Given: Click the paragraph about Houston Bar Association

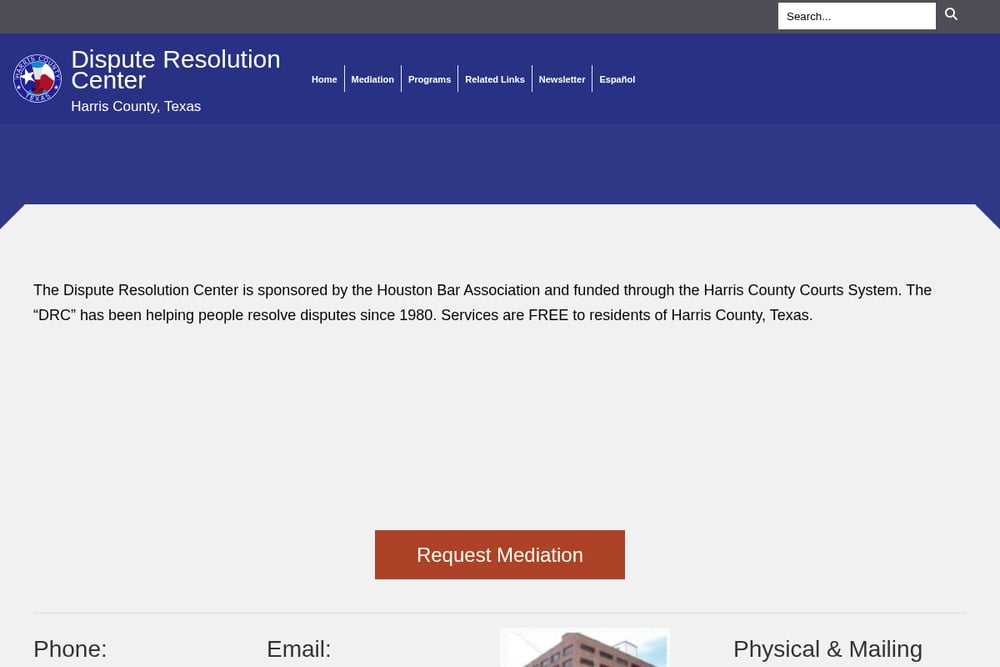Looking at the screenshot, I should (483, 302).
